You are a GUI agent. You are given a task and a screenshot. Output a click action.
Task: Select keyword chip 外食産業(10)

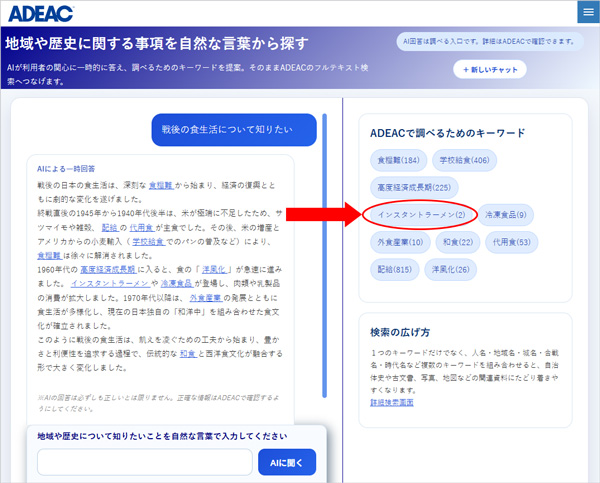click(400, 242)
